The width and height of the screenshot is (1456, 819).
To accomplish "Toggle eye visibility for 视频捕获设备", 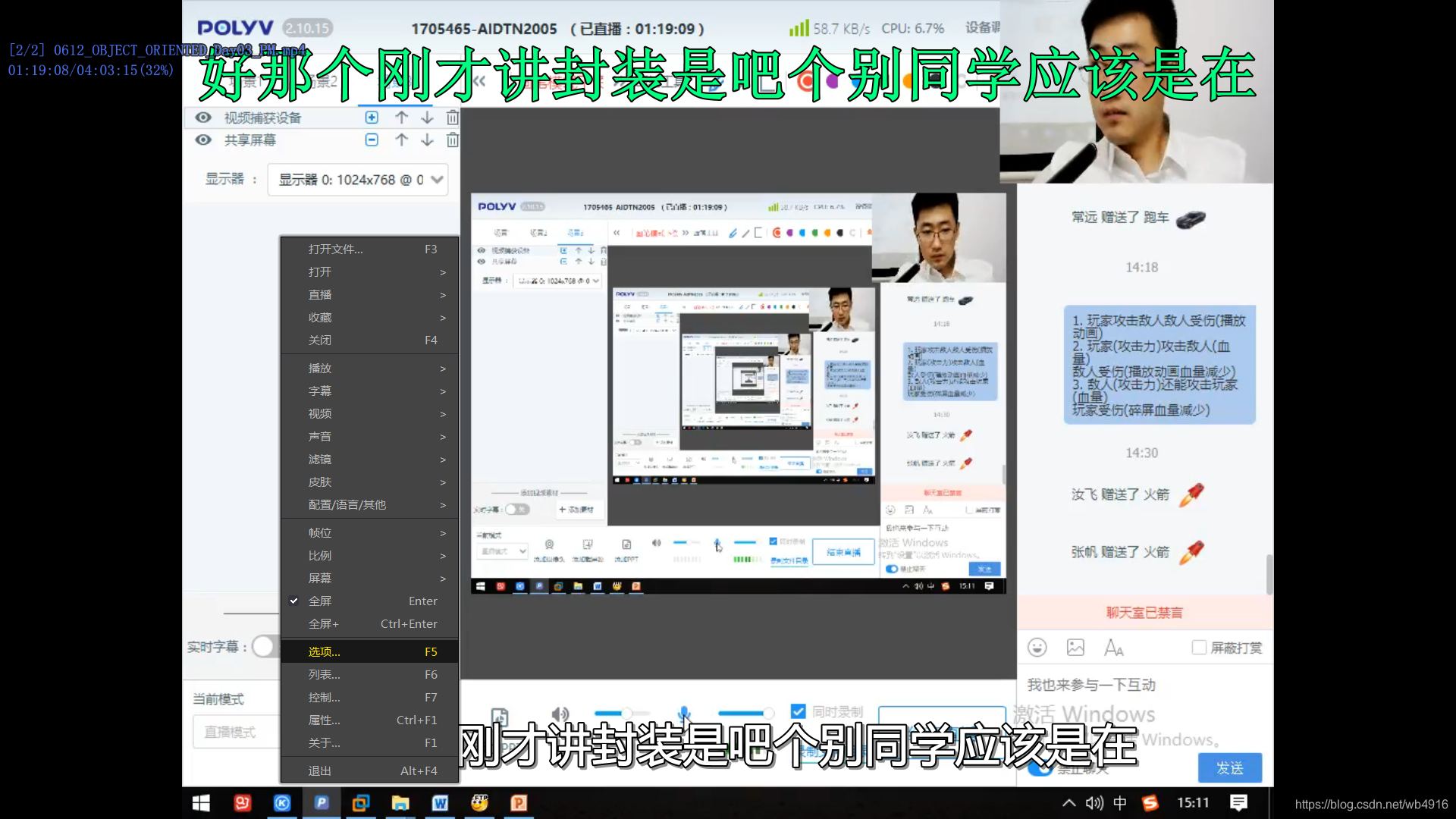I will (x=203, y=118).
